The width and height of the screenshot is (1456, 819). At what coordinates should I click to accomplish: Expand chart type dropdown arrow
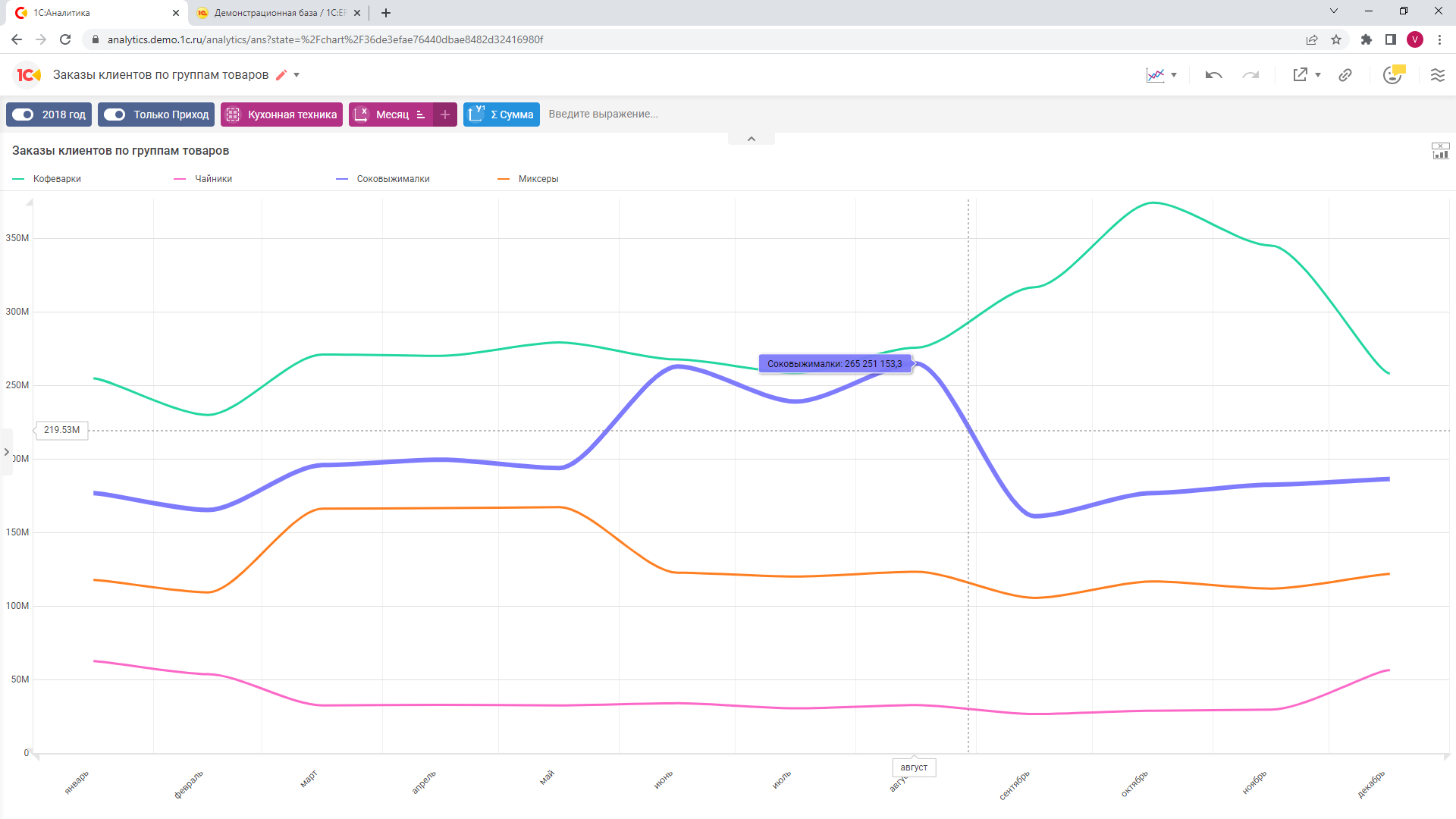pos(1174,75)
